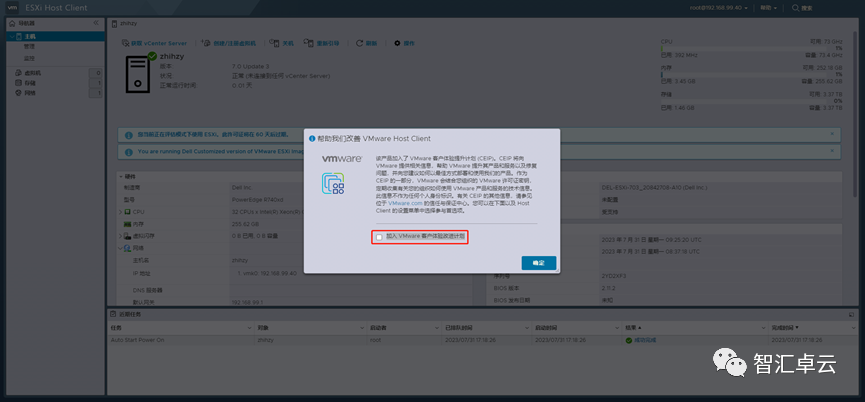Maximize the recent tasks panel

851,314
